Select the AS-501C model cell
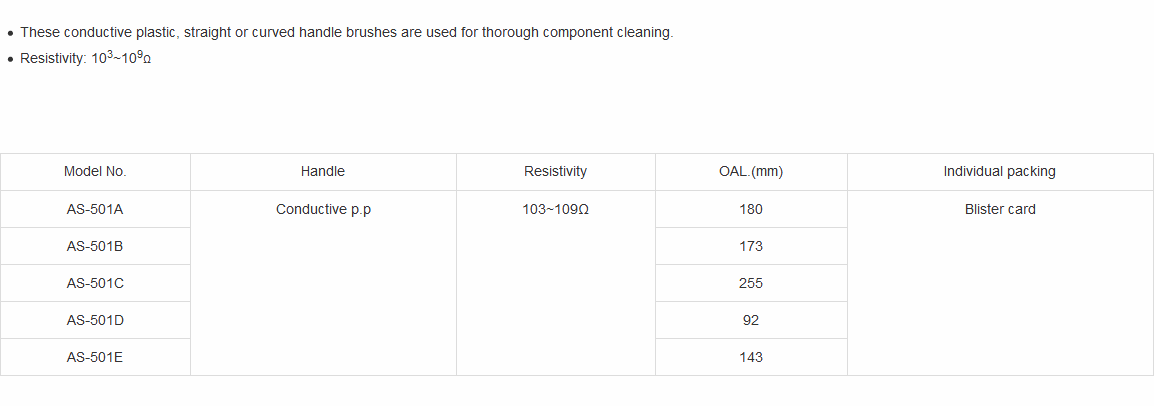 pyautogui.click(x=95, y=283)
